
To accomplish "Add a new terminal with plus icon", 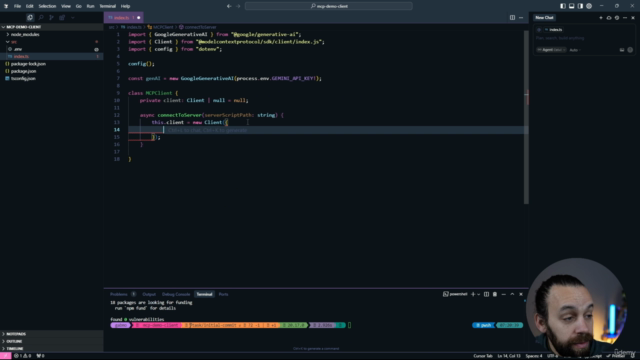I will [473, 294].
